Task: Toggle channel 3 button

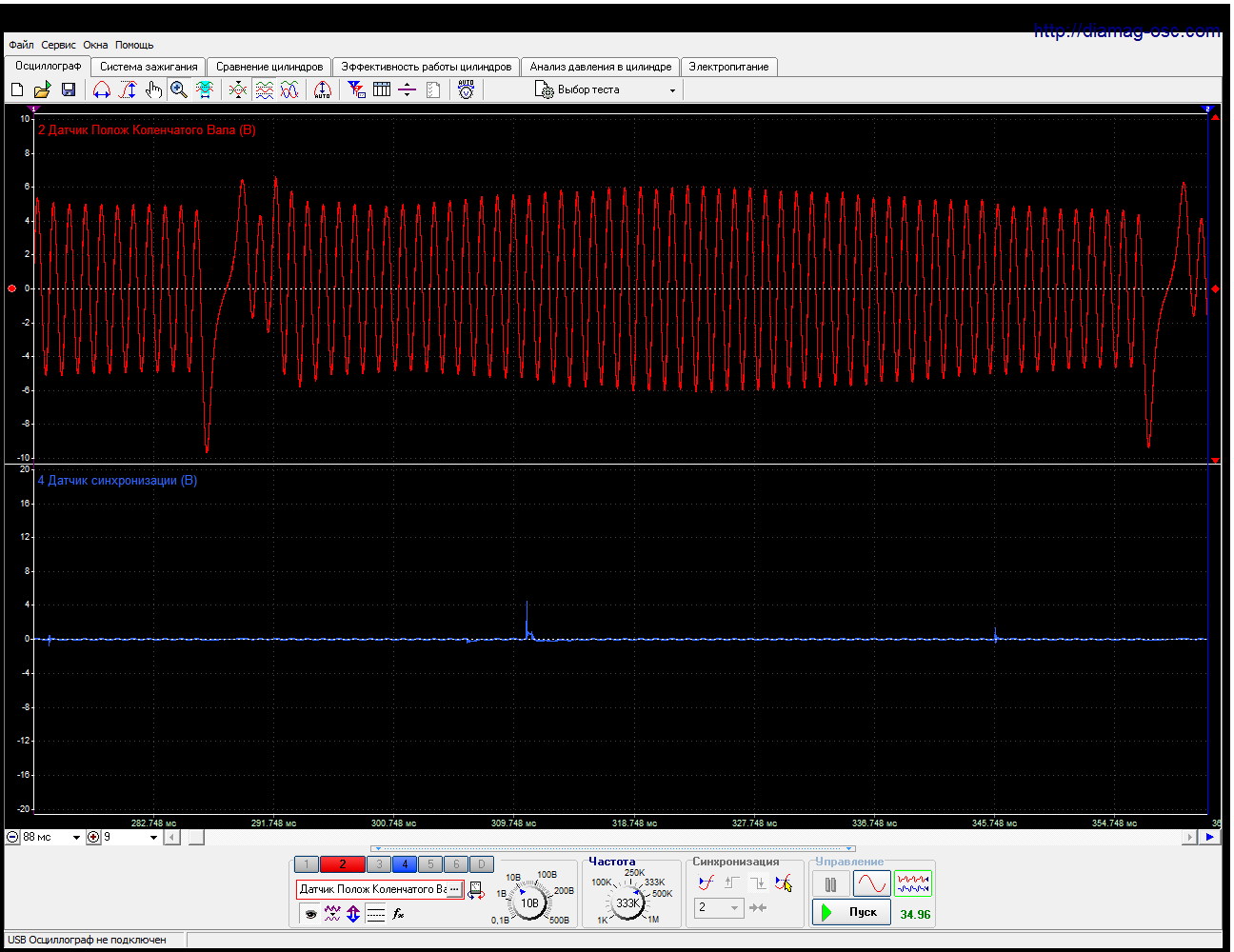Action: point(379,864)
